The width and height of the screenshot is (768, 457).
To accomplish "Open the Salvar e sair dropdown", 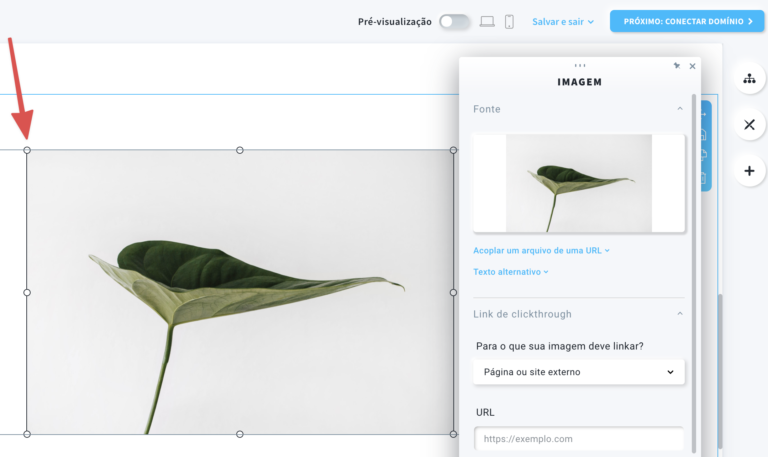I will click(563, 21).
